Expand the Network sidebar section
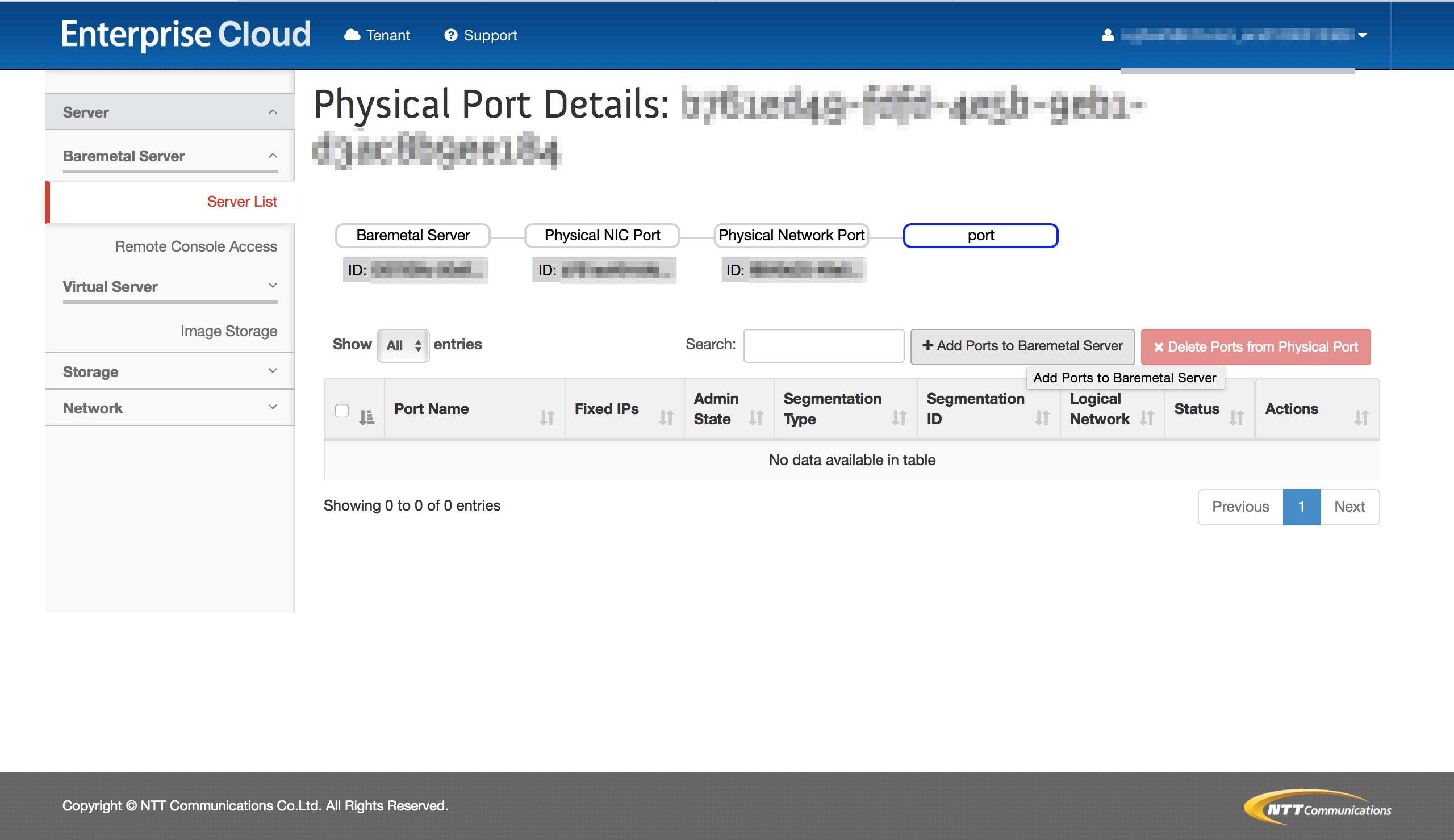Viewport: 1454px width, 840px height. [170, 408]
